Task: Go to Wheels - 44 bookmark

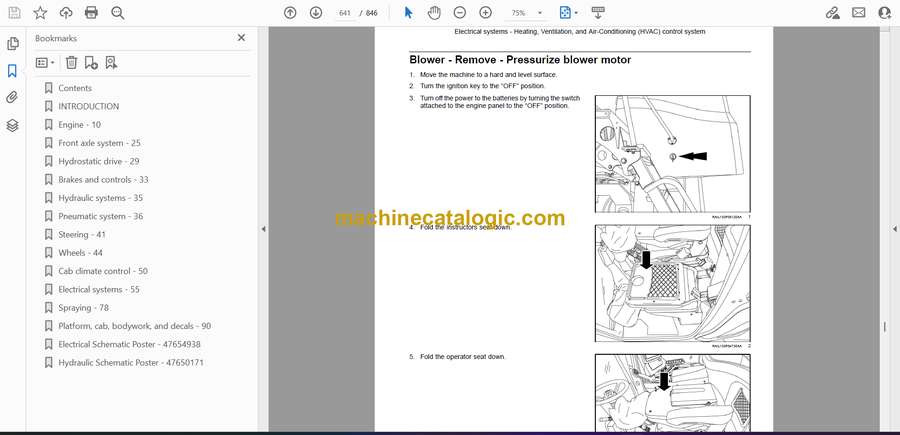Action: 80,253
